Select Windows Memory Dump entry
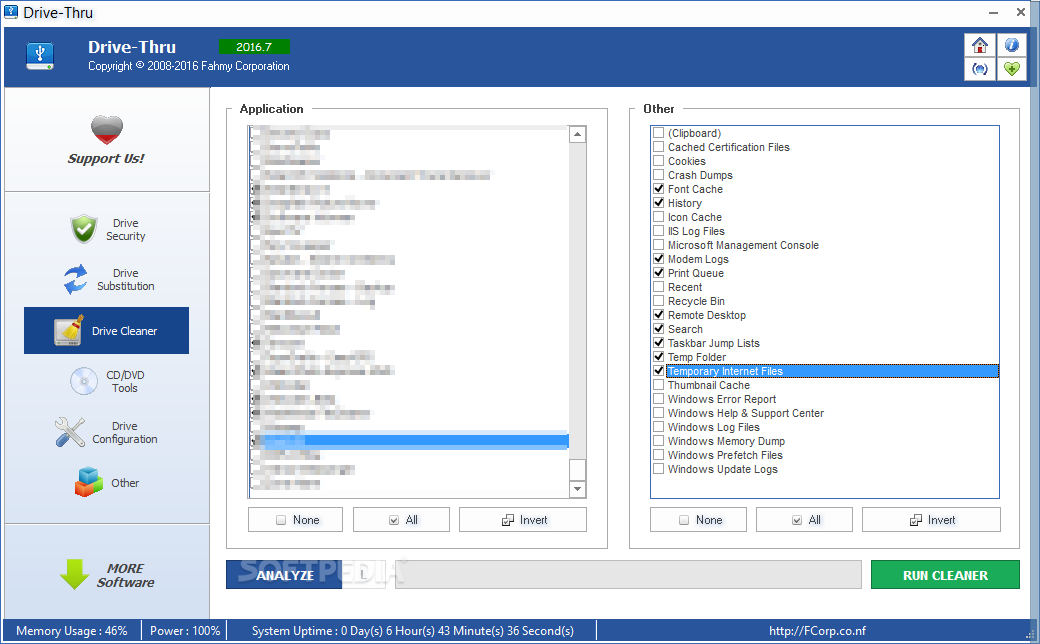 [726, 440]
